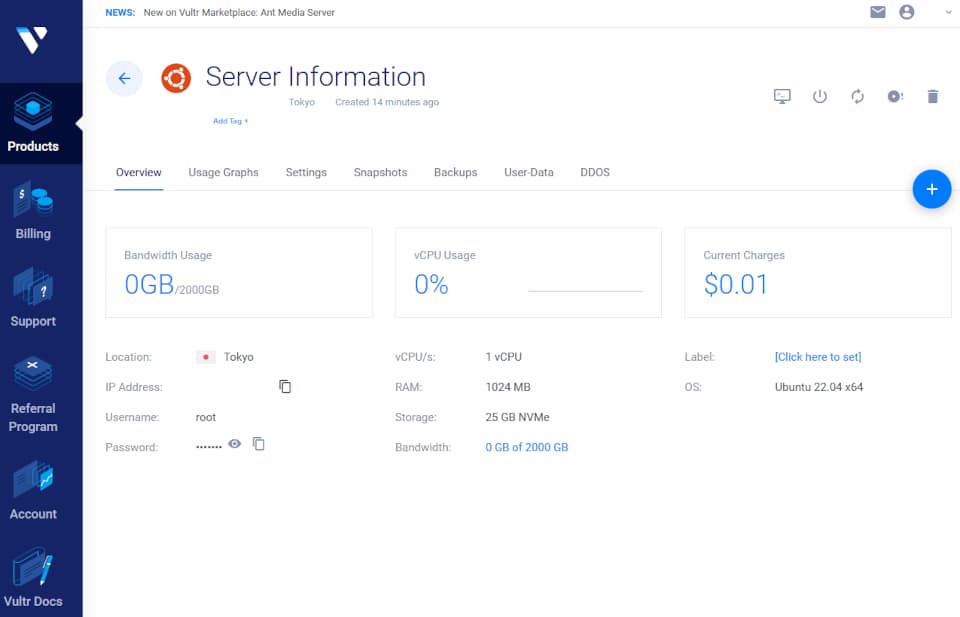The height and width of the screenshot is (617, 960).
Task: Stop the server with power icon
Action: click(x=820, y=96)
